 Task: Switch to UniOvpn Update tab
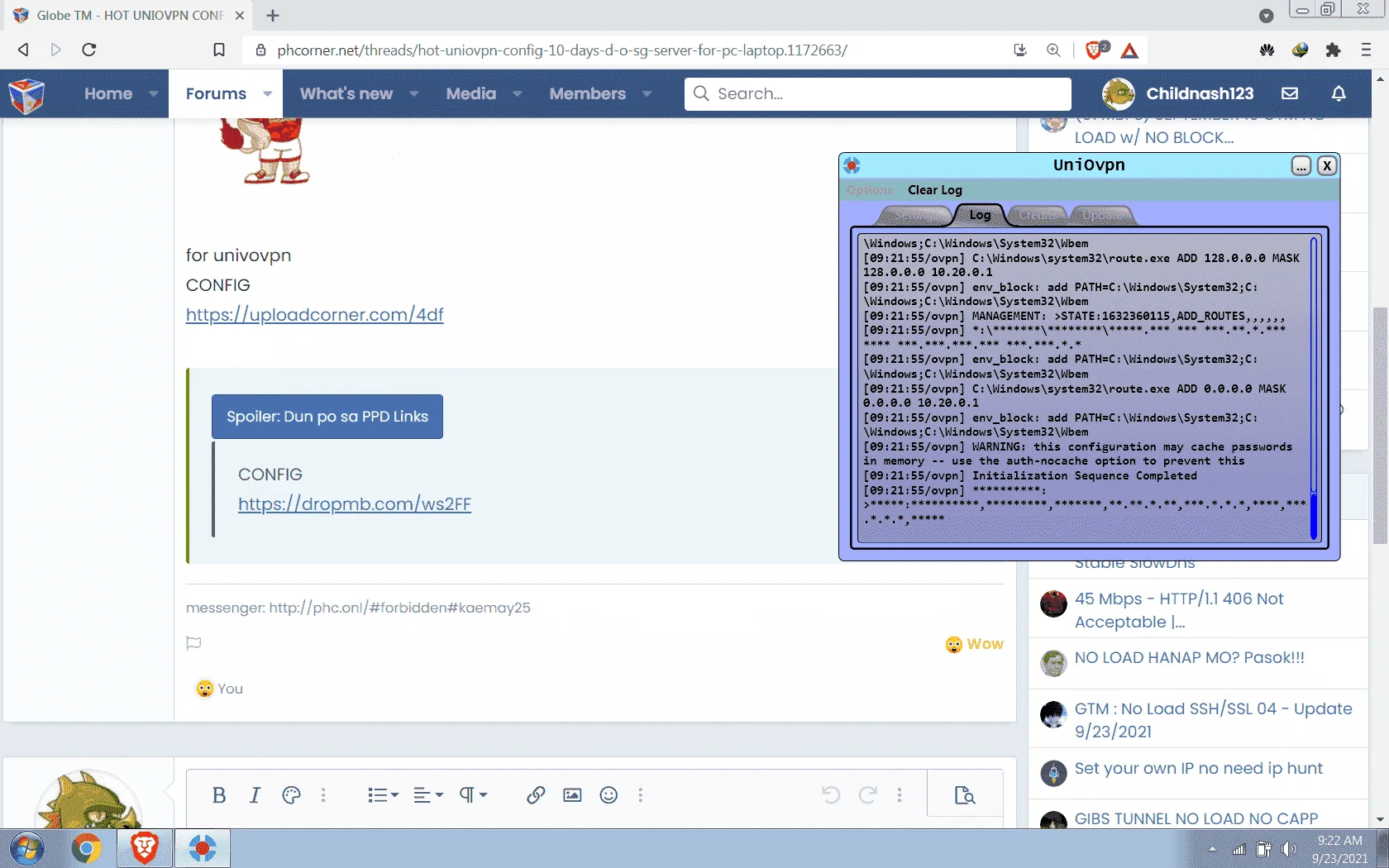point(1104,216)
